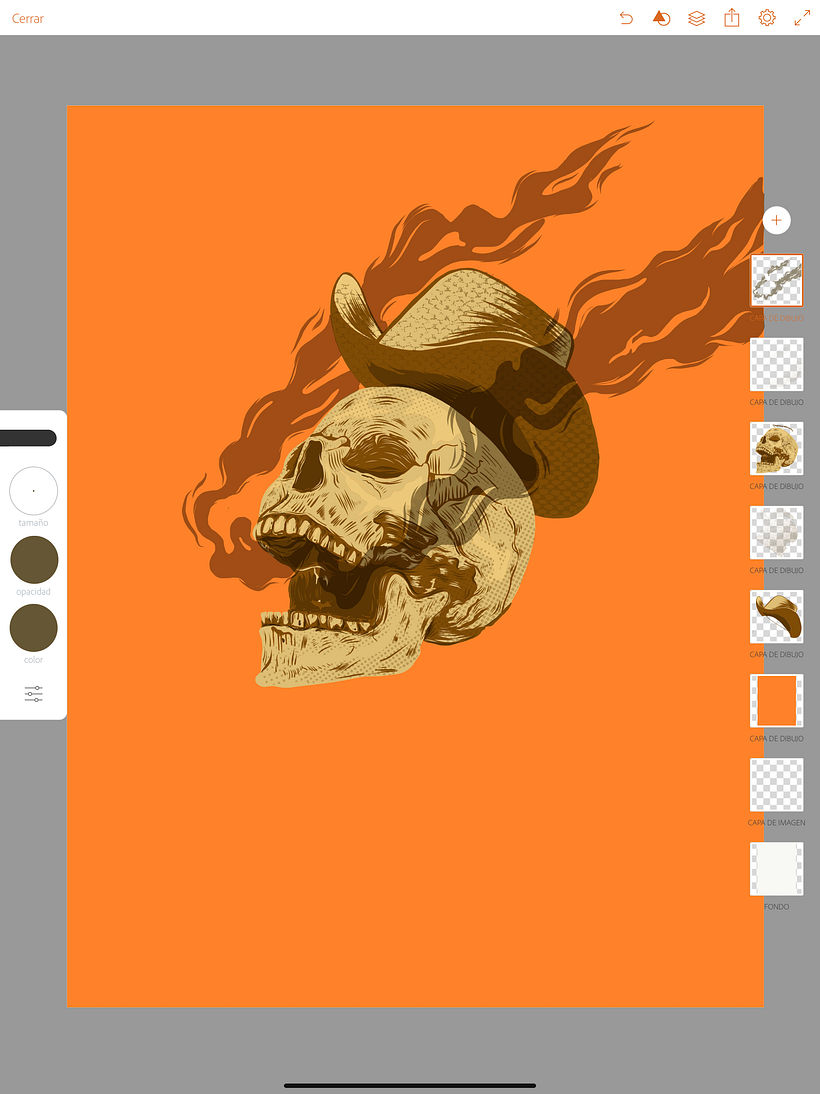
Task: Tap Cerrar to close the document
Action: tap(26, 18)
